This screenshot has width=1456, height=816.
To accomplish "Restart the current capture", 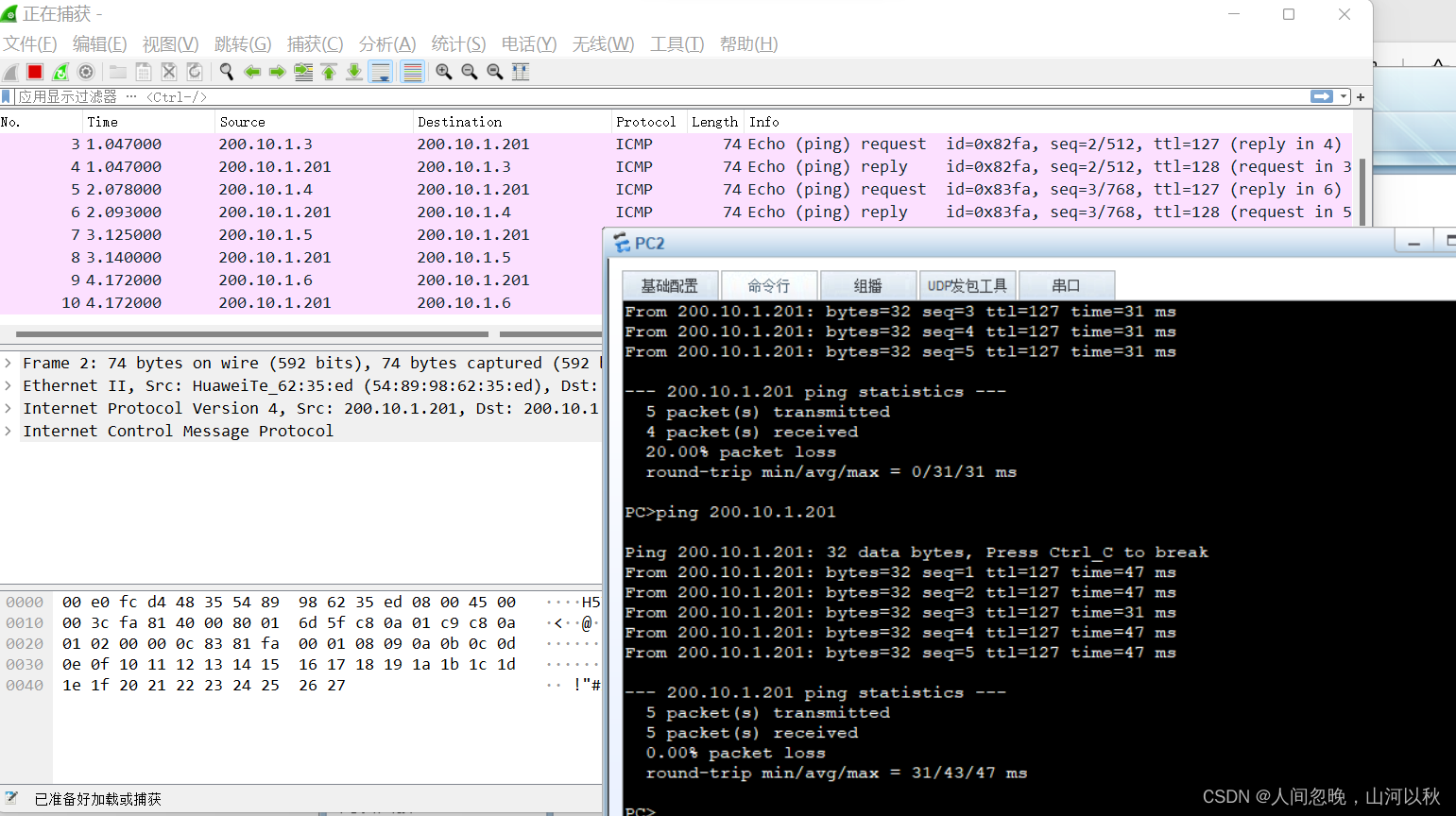I will pyautogui.click(x=60, y=72).
